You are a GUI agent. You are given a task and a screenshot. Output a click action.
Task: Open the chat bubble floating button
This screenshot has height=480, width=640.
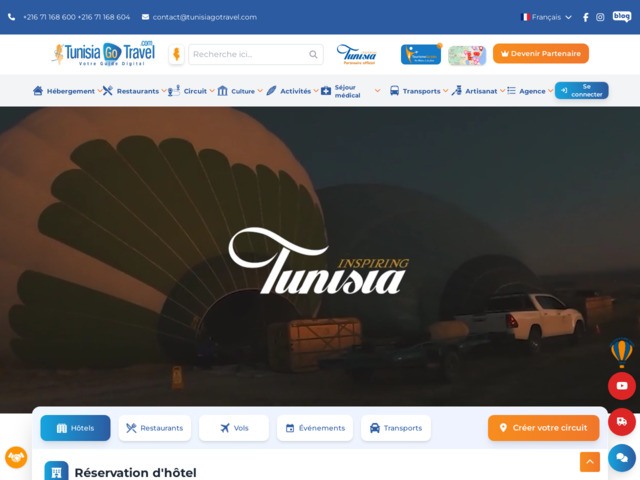point(622,458)
